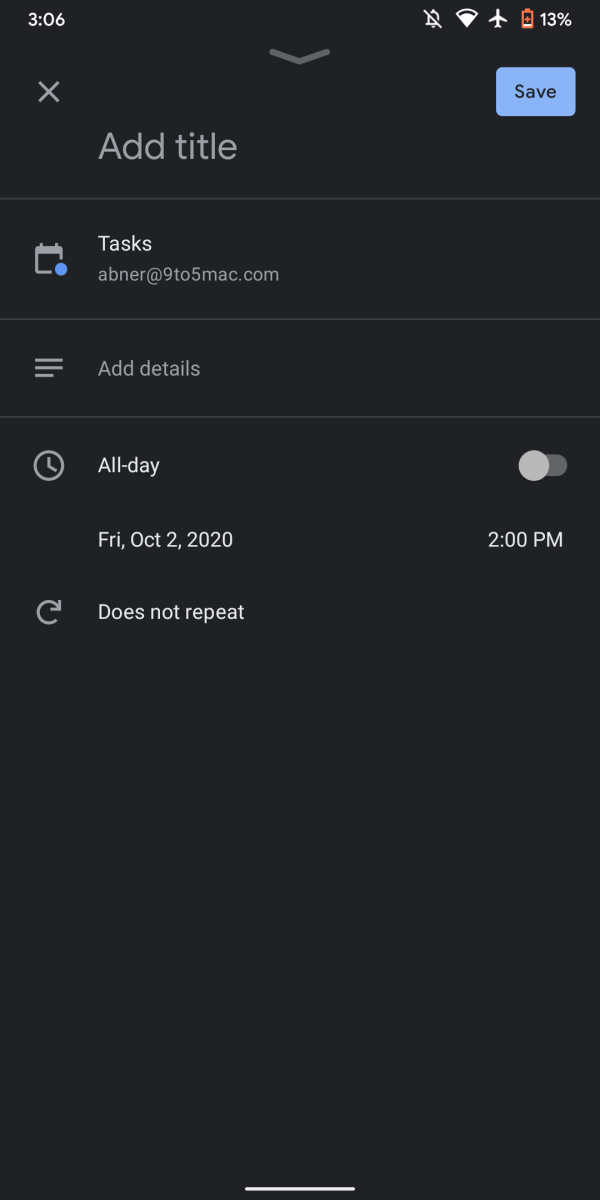
Task: Toggle the All-day switch on
Action: point(542,465)
